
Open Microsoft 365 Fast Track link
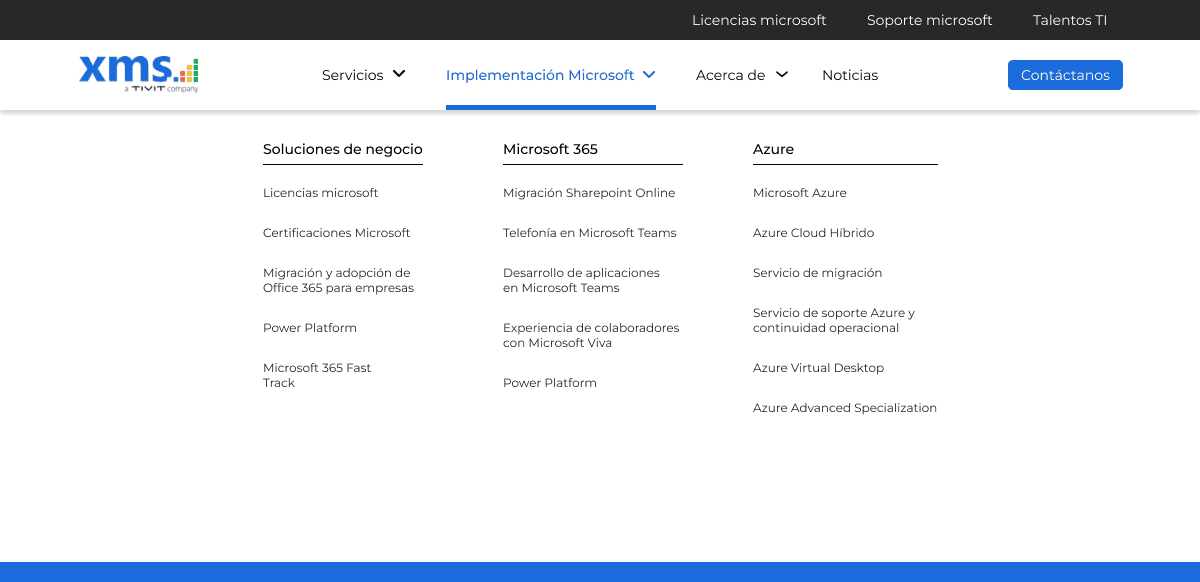317,375
